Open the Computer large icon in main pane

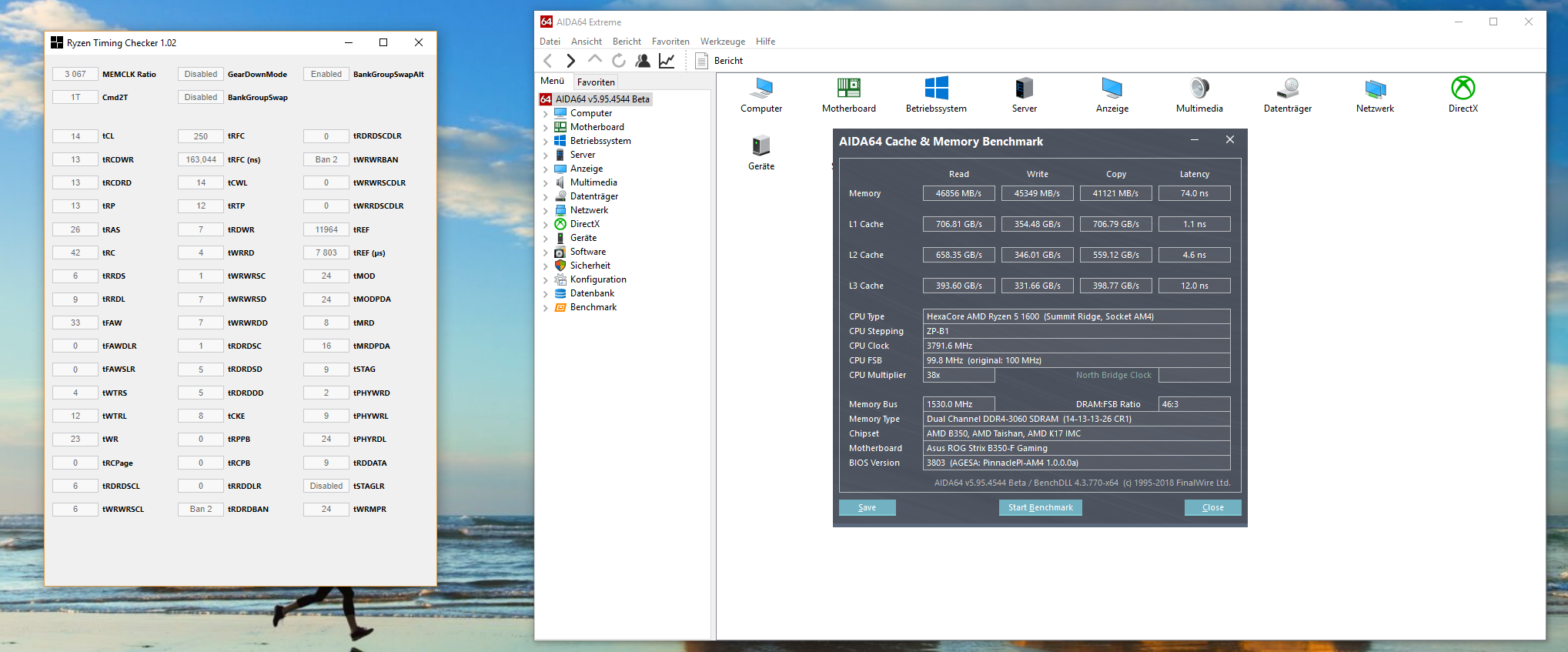pyautogui.click(x=761, y=95)
